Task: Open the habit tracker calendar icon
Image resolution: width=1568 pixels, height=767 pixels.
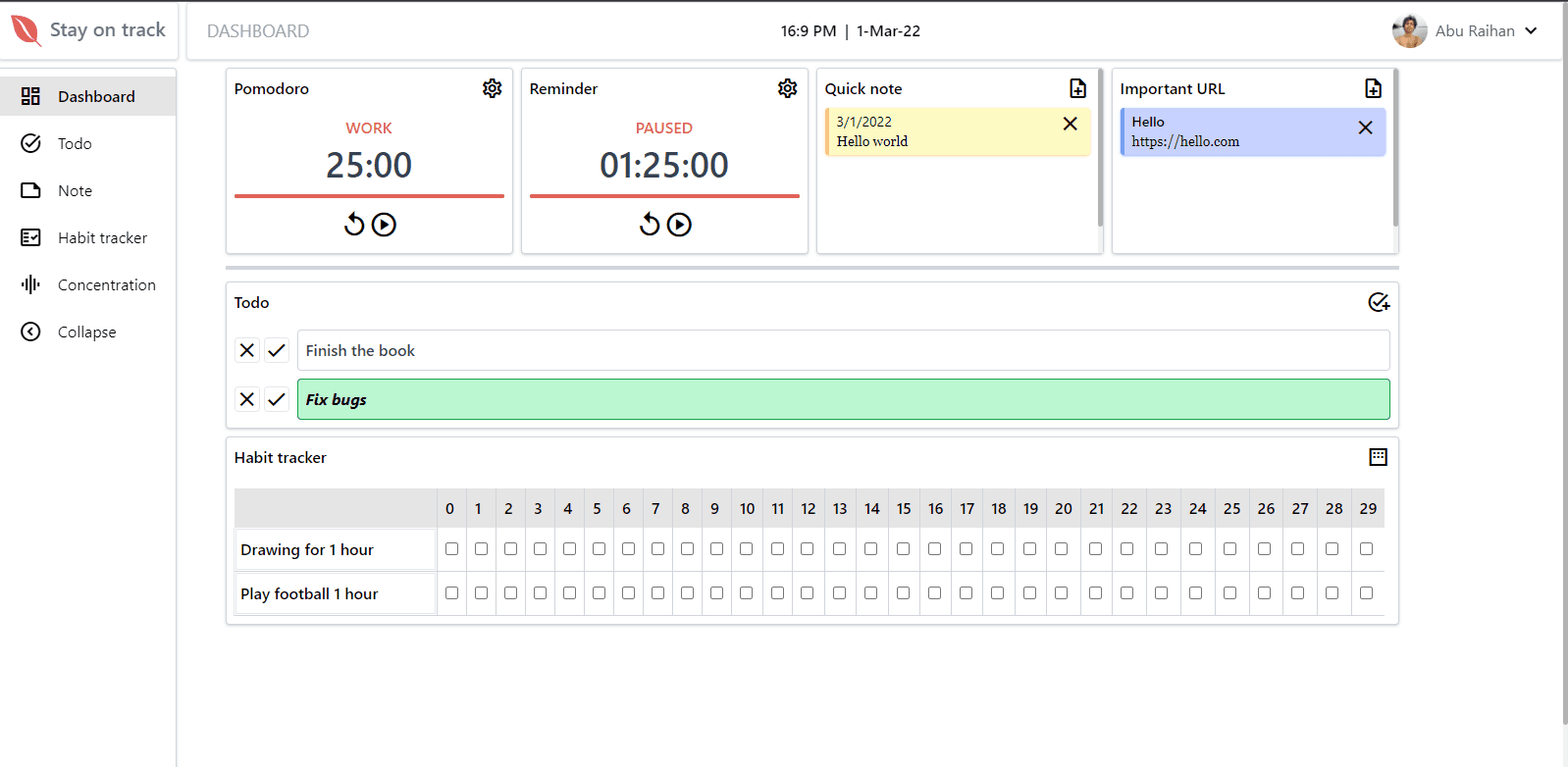Action: click(1378, 457)
